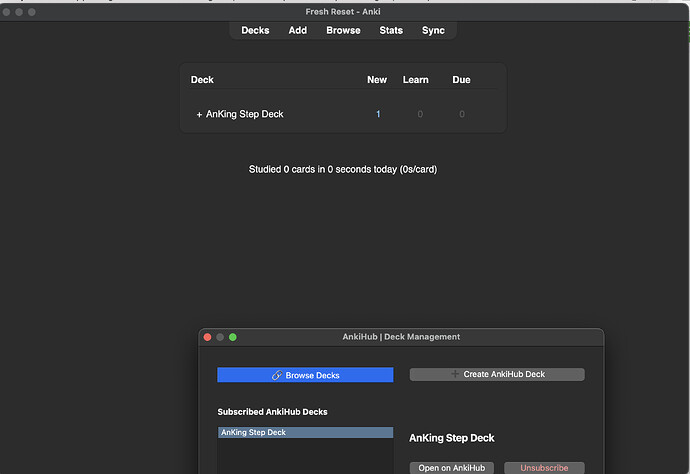
Task: Click the Fresh Reset - Anki window title
Action: pos(343,12)
